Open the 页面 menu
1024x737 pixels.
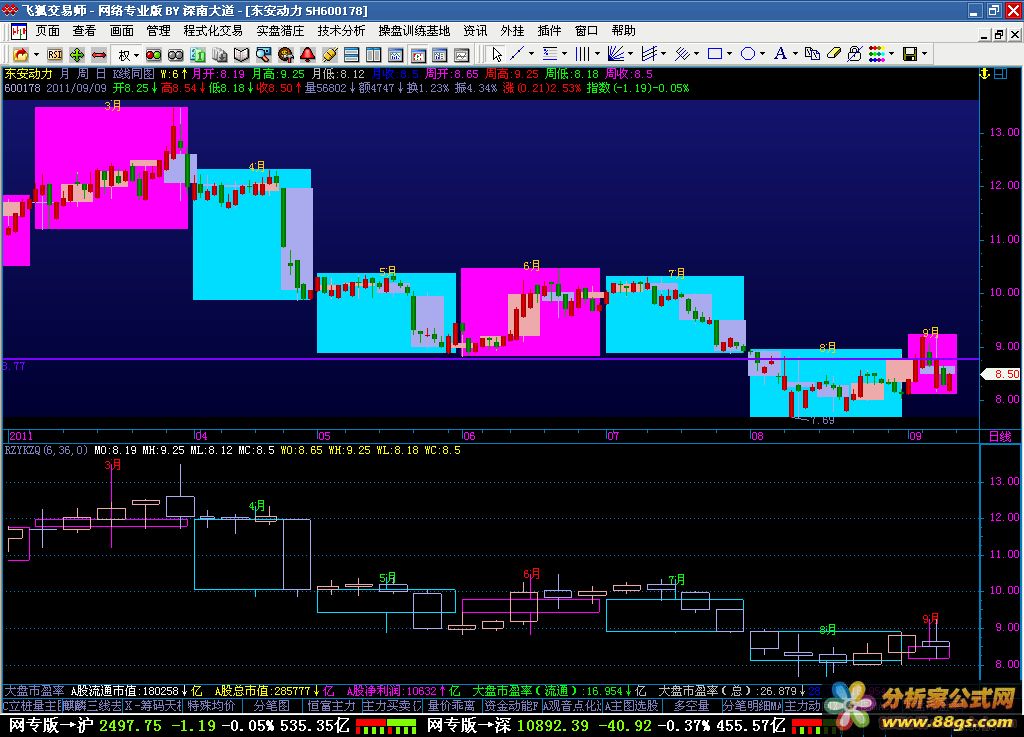pos(48,31)
